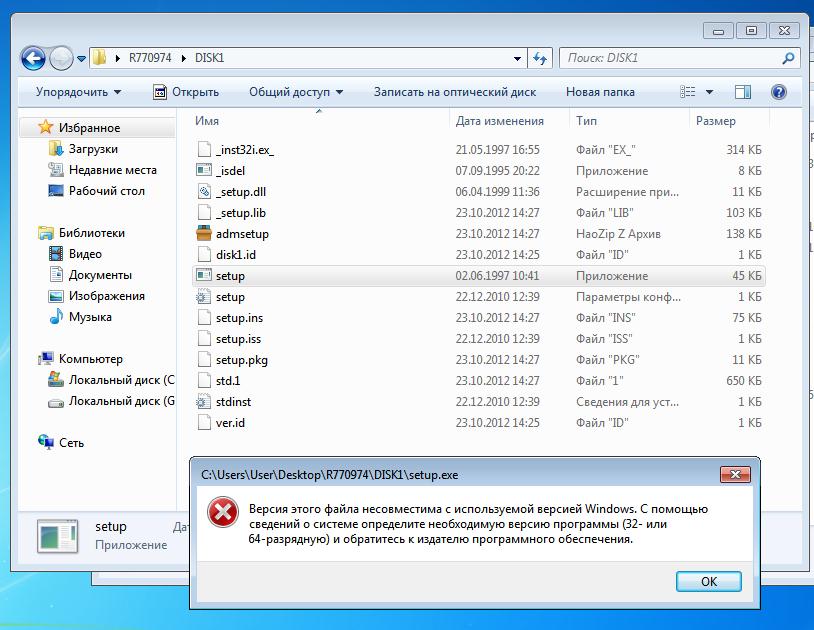Click the refresh address bar button
The height and width of the screenshot is (630, 814).
pos(540,58)
